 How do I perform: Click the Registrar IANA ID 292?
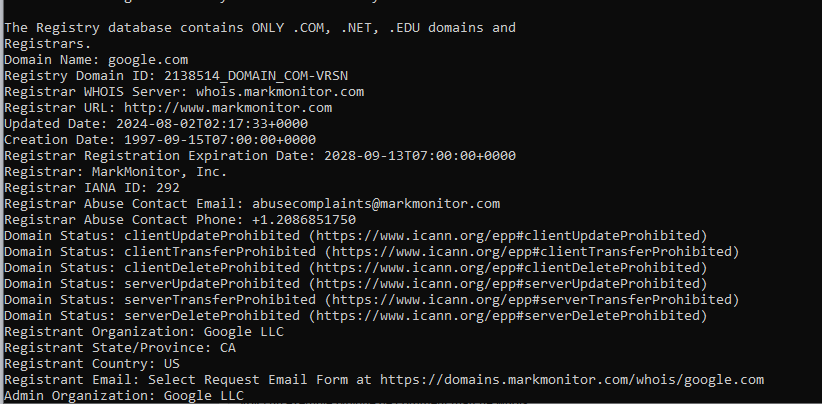coord(168,187)
